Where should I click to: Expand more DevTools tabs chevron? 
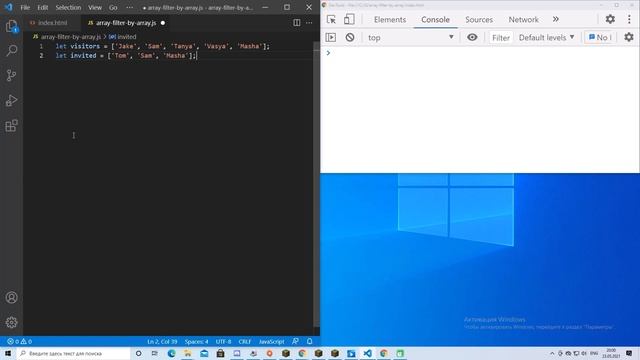pyautogui.click(x=556, y=19)
